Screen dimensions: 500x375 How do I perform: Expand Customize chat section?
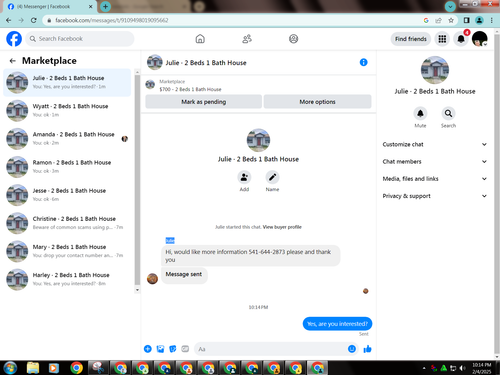point(435,144)
